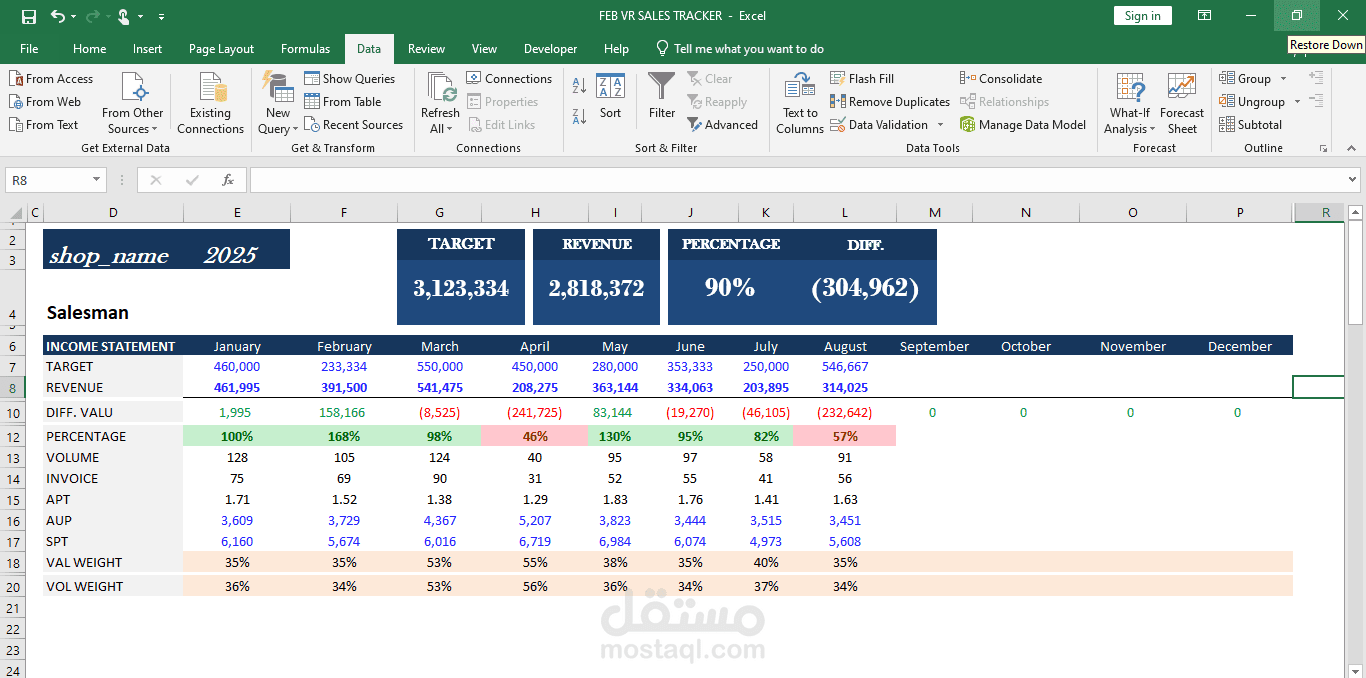The image size is (1366, 678).
Task: Click the Text to Columns icon
Action: click(x=799, y=100)
